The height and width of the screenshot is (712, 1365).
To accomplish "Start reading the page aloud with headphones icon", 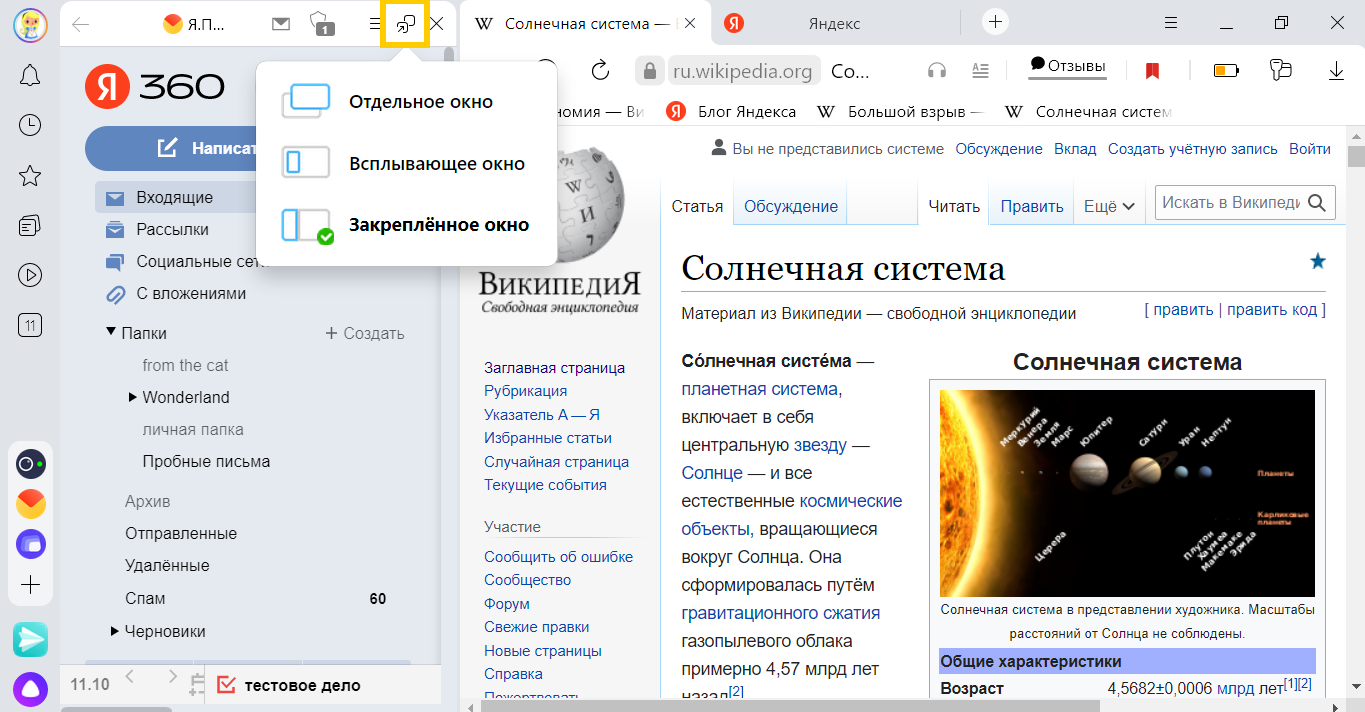I will (x=936, y=70).
